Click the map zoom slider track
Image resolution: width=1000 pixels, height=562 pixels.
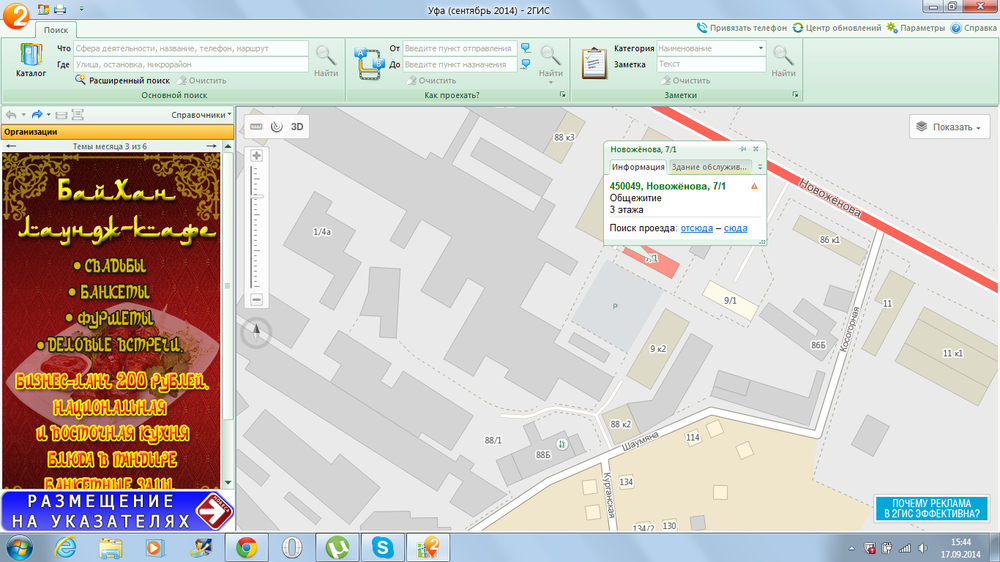point(256,228)
